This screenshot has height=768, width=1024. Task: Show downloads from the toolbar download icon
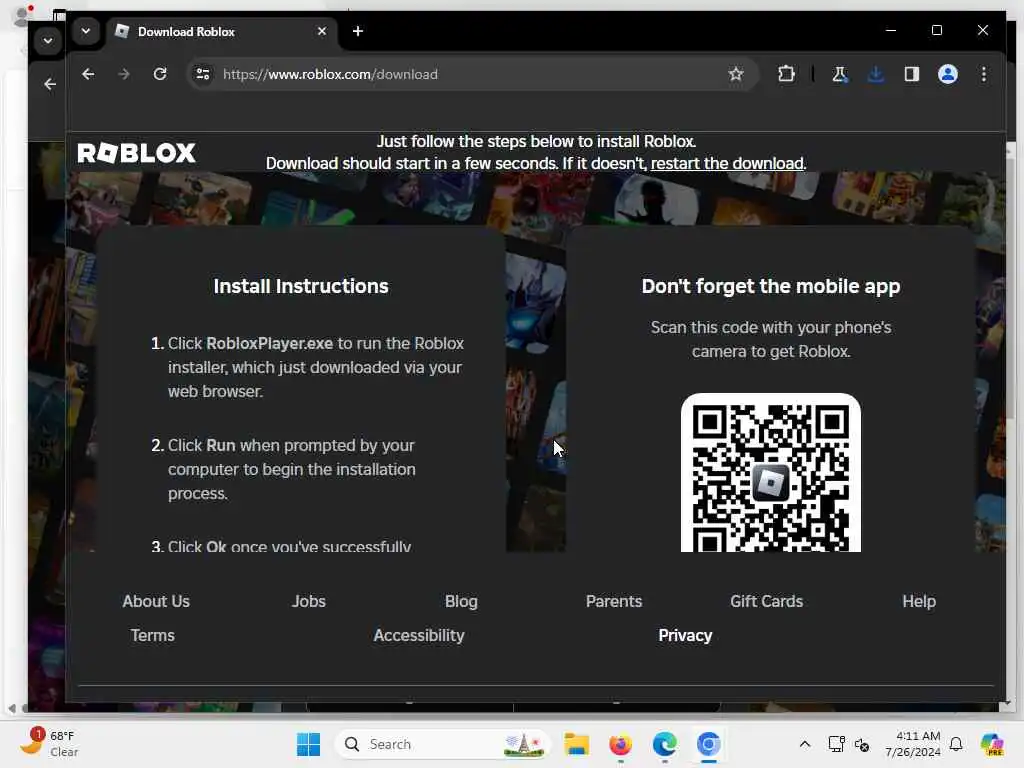[x=876, y=74]
